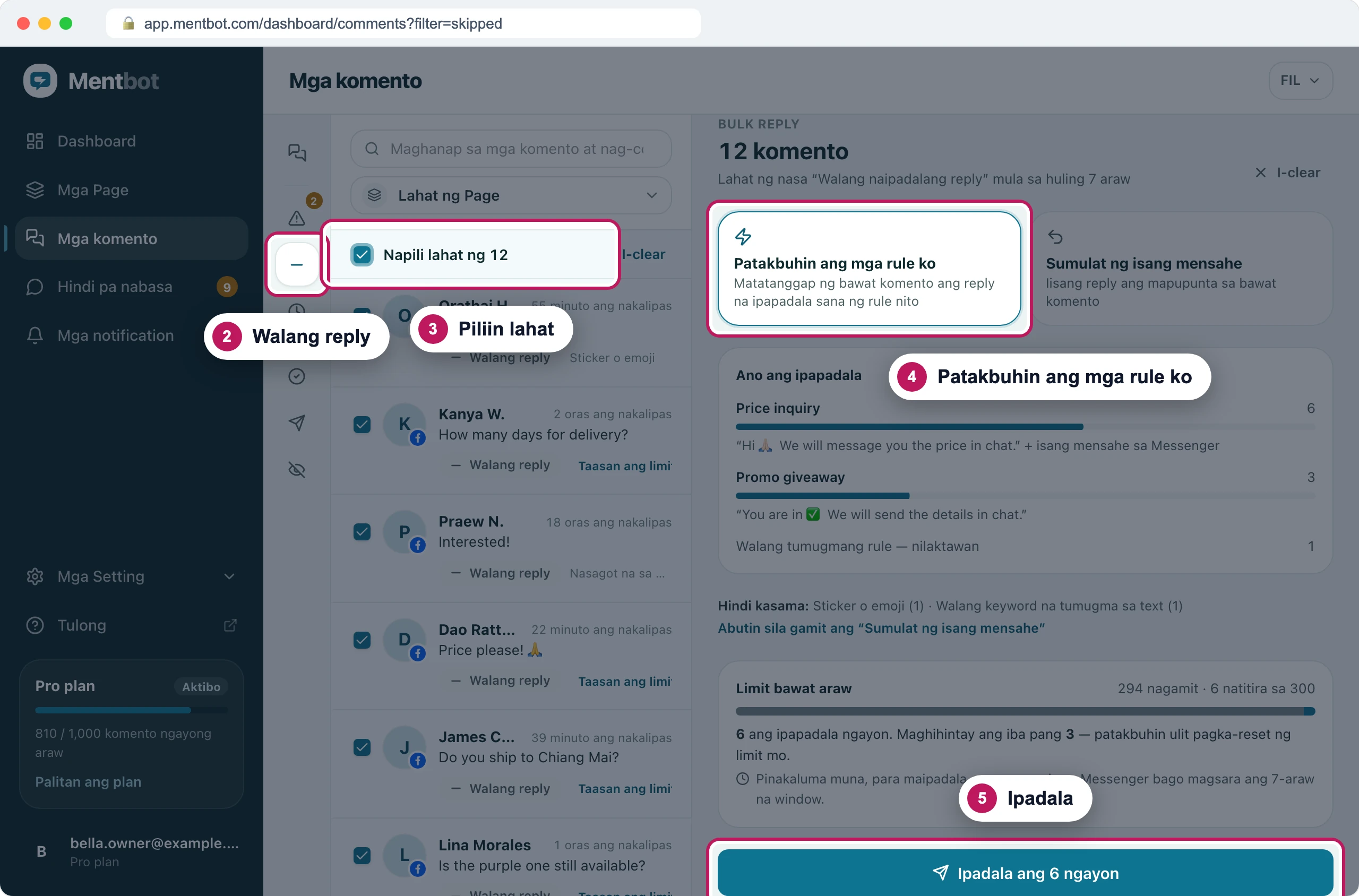Select the crossed-eye hidden filter icon

click(x=297, y=470)
